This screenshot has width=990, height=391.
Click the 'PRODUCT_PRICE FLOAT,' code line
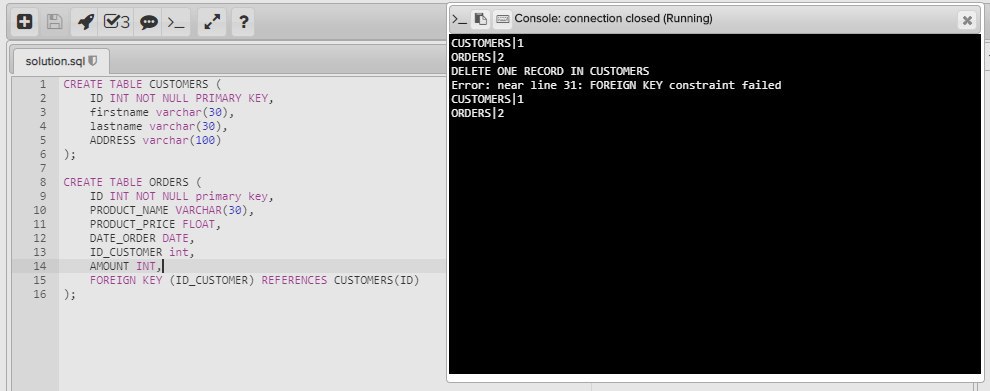click(x=155, y=224)
